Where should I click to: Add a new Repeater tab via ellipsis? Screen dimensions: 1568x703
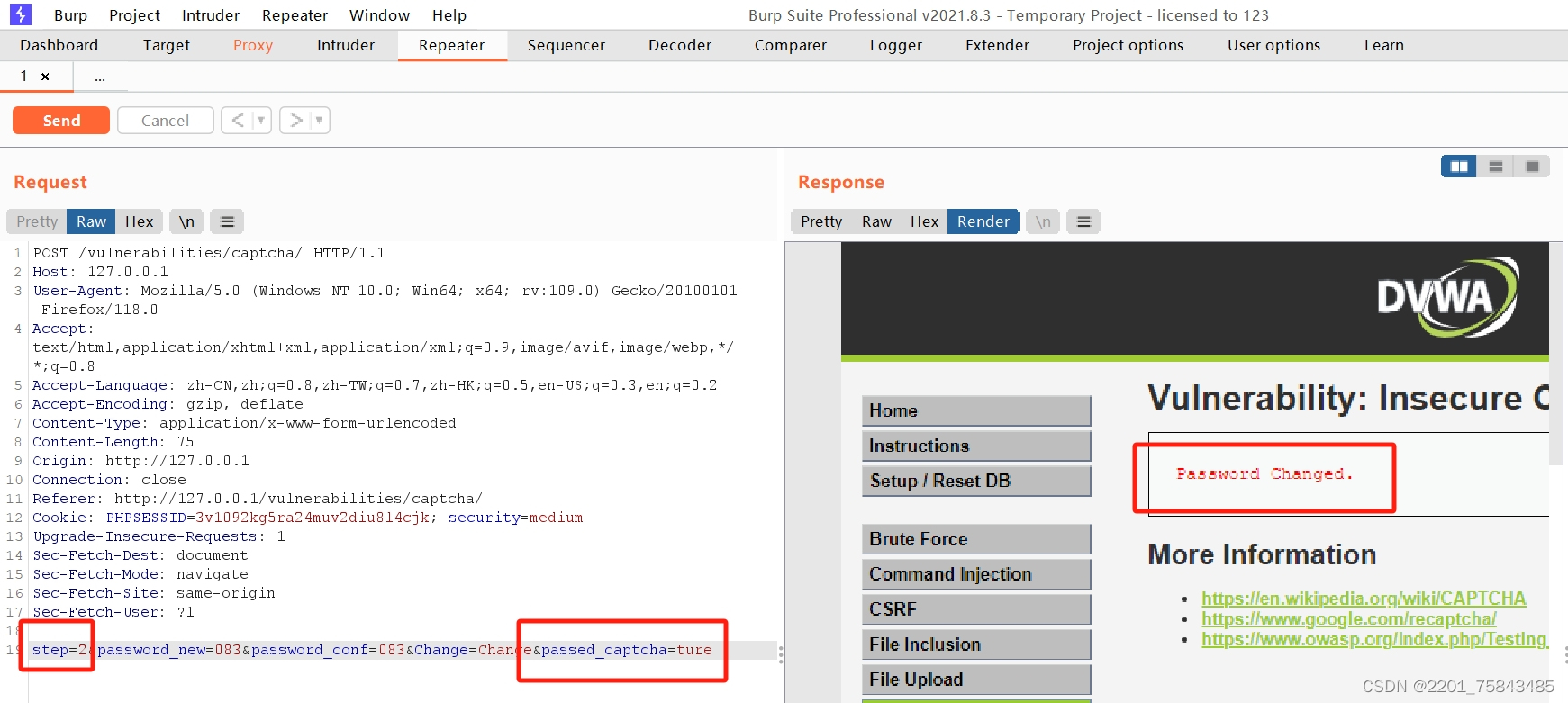tap(100, 77)
